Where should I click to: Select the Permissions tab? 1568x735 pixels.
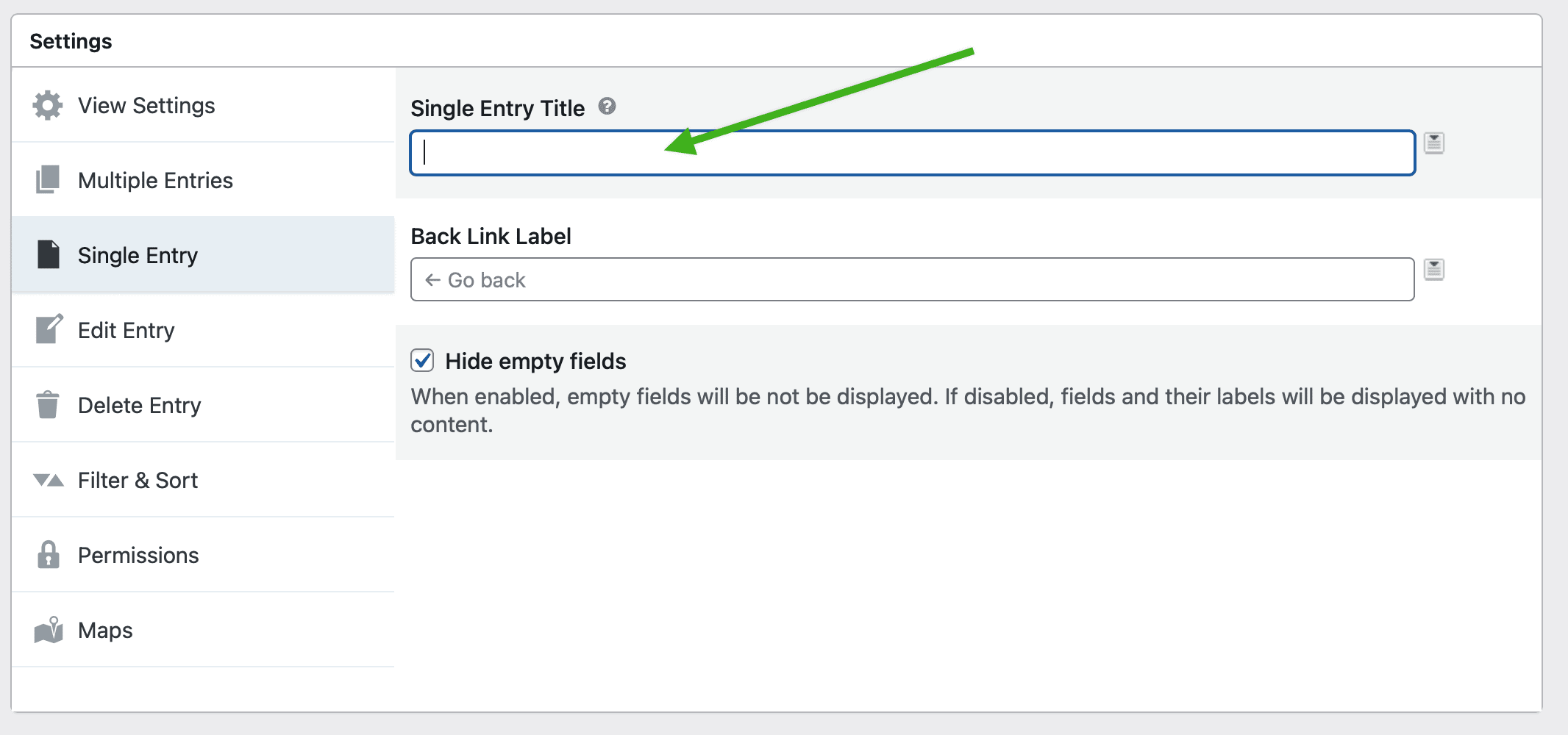[x=138, y=555]
